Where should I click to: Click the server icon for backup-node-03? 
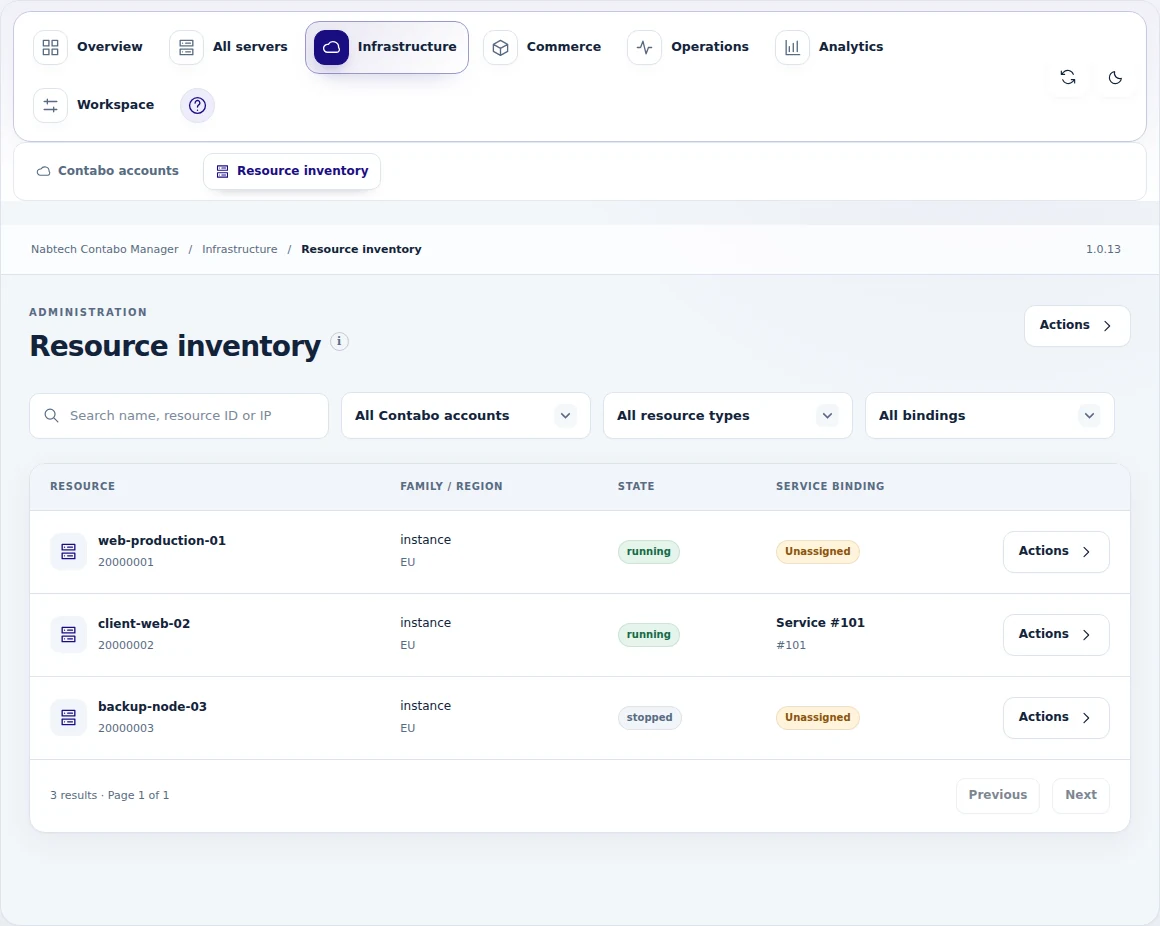68,717
